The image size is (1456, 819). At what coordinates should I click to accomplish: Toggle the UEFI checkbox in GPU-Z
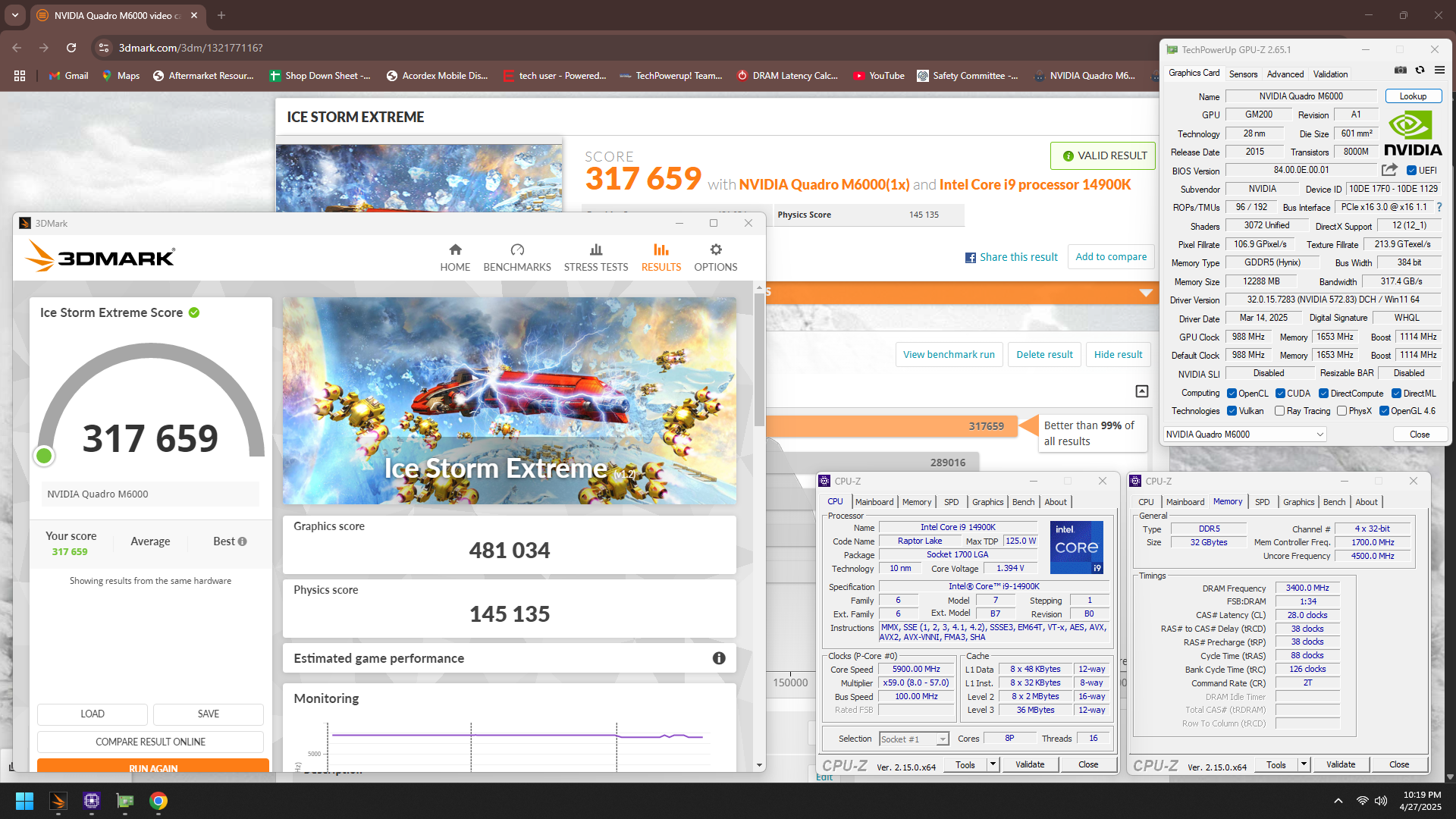point(1411,171)
